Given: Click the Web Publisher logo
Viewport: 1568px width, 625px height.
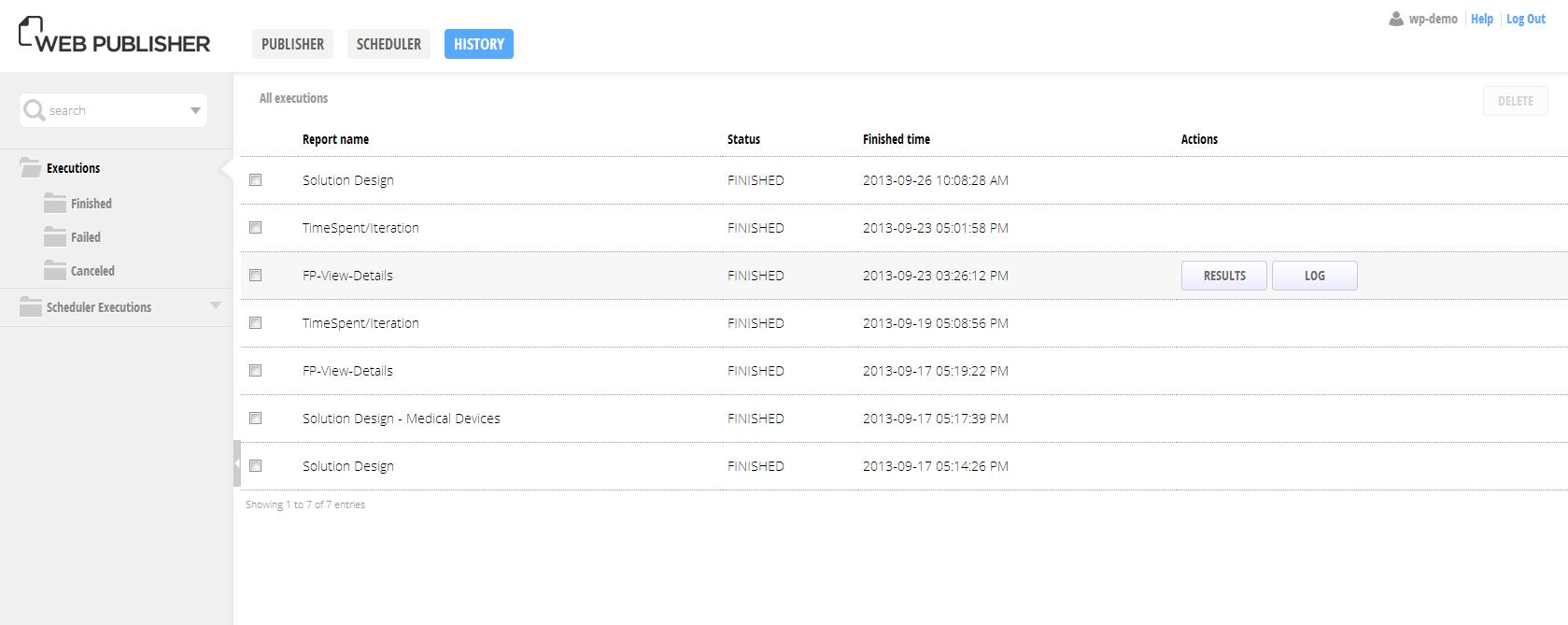Looking at the screenshot, I should 114,36.
